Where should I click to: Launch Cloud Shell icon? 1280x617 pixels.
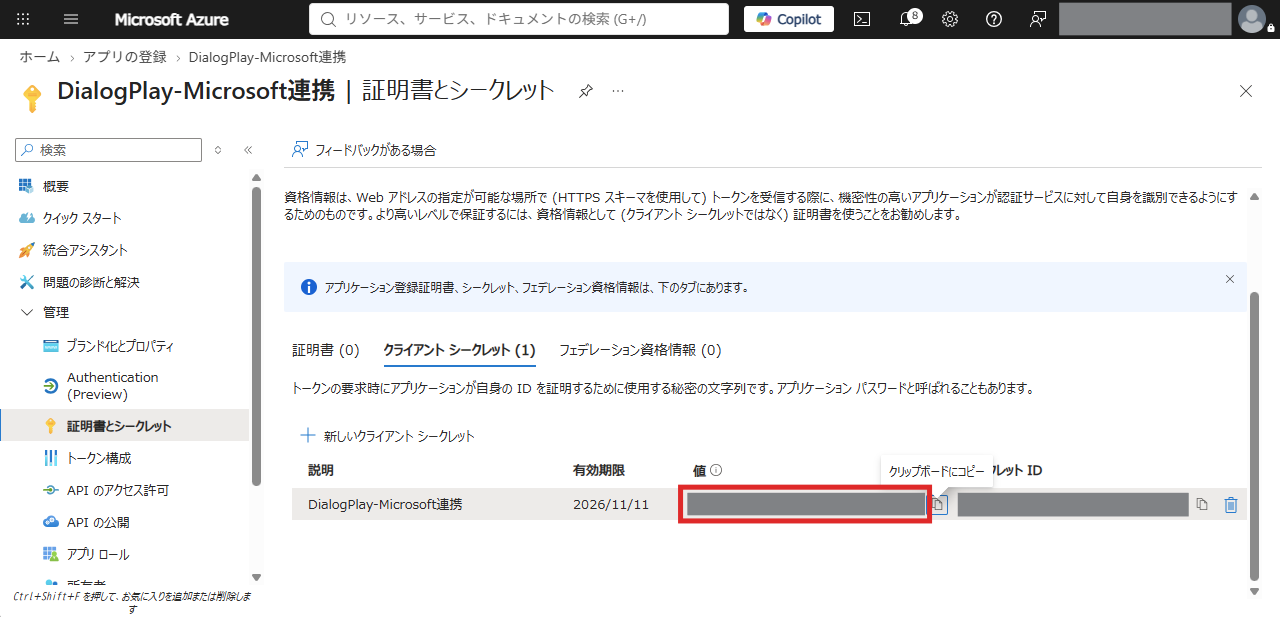pos(861,19)
